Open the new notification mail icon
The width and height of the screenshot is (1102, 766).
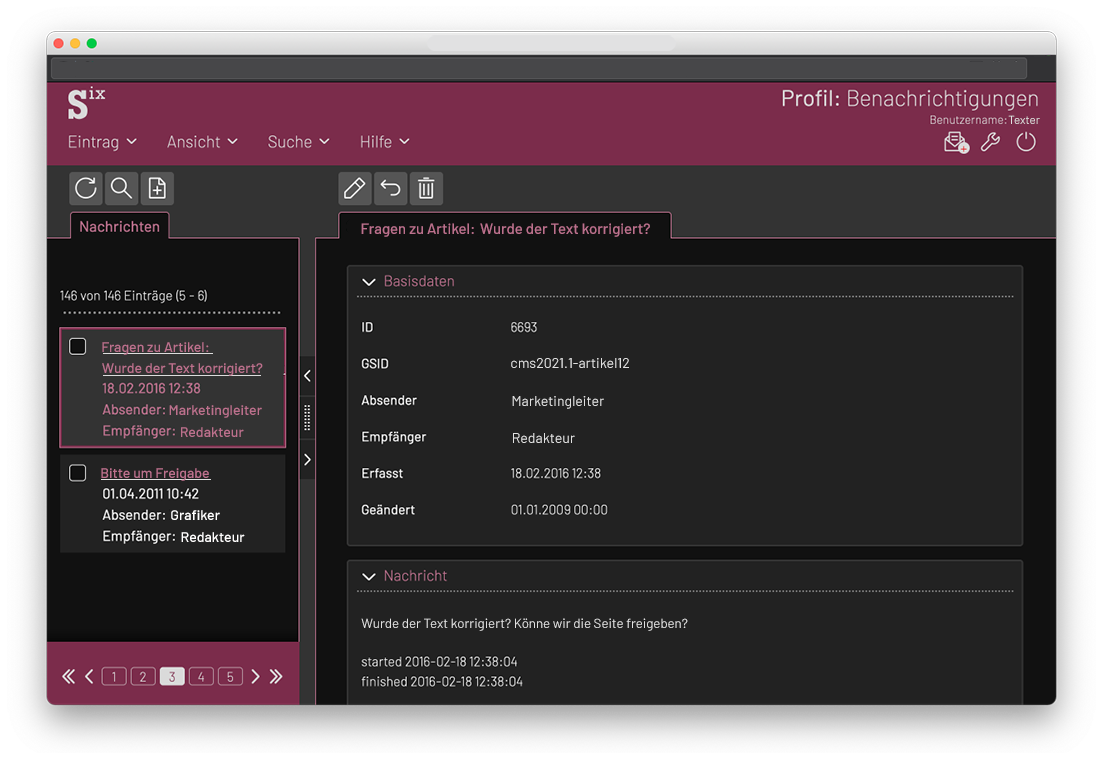pyautogui.click(x=956, y=143)
